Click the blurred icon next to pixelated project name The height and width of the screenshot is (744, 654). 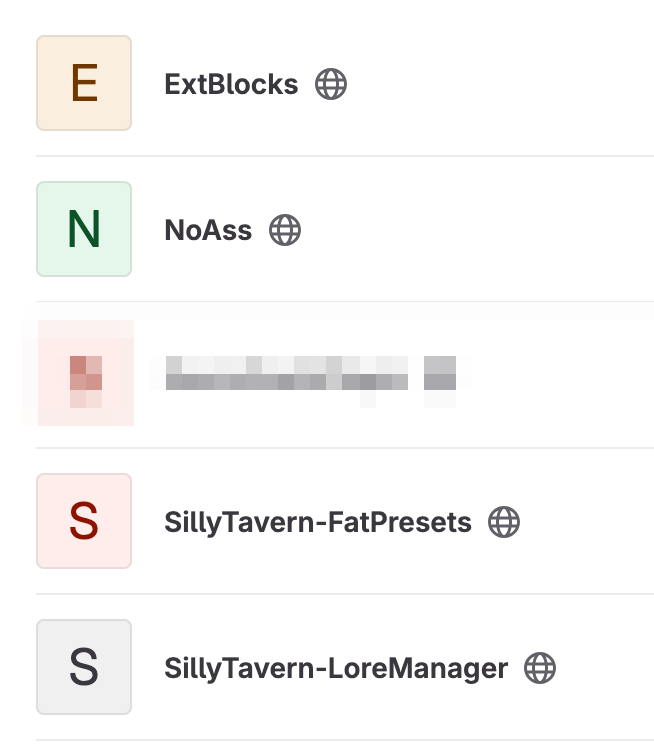pyautogui.click(x=440, y=373)
